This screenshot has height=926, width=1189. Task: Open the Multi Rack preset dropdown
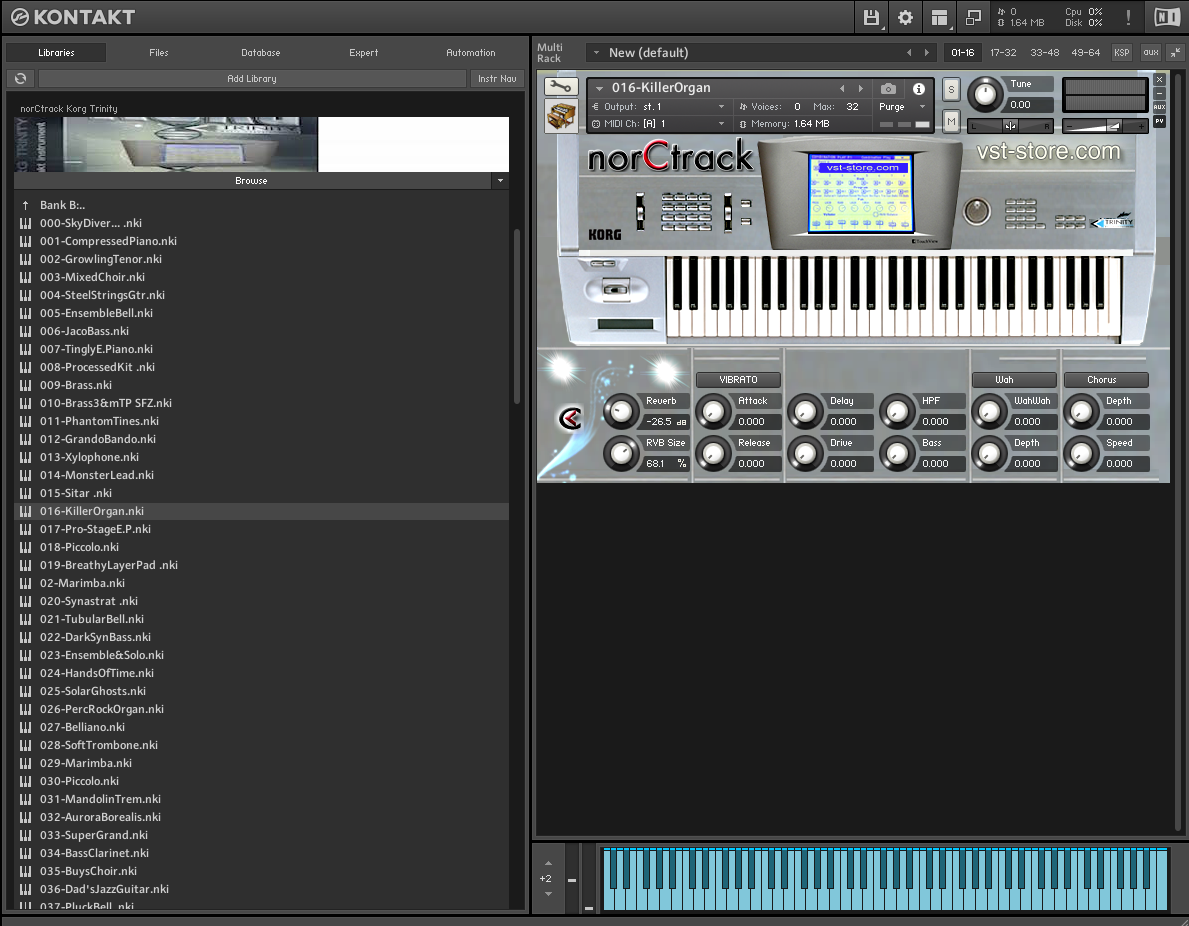596,52
